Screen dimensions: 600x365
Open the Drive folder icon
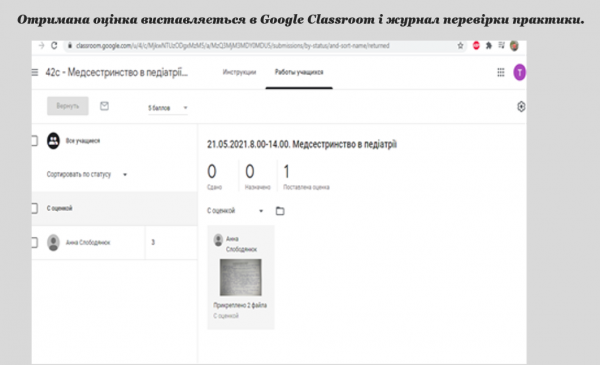tap(280, 211)
